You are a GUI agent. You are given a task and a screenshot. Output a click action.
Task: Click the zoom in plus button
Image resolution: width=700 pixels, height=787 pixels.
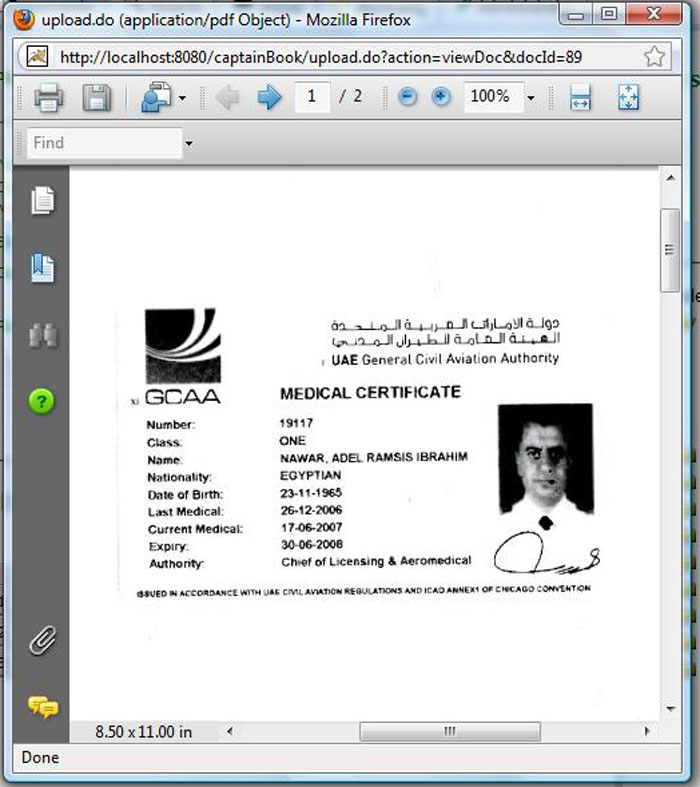(x=440, y=97)
